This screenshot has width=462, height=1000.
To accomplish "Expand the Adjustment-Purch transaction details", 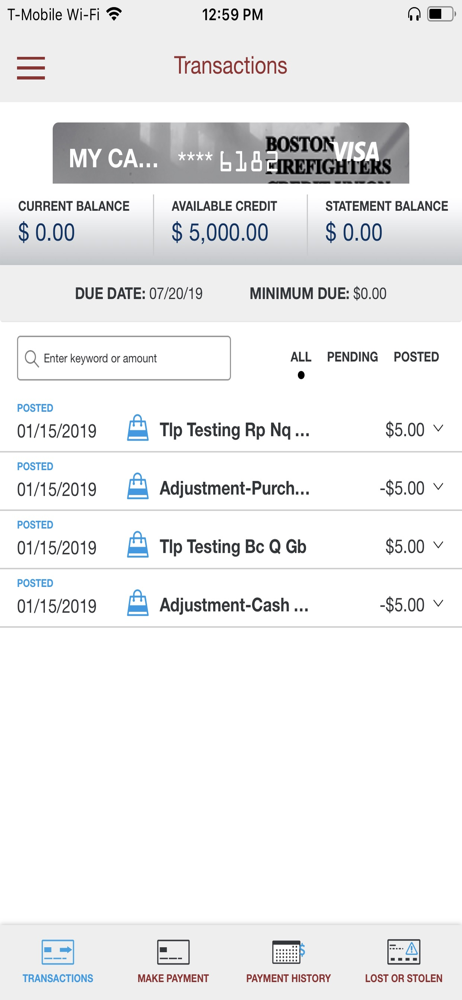I will coord(438,487).
